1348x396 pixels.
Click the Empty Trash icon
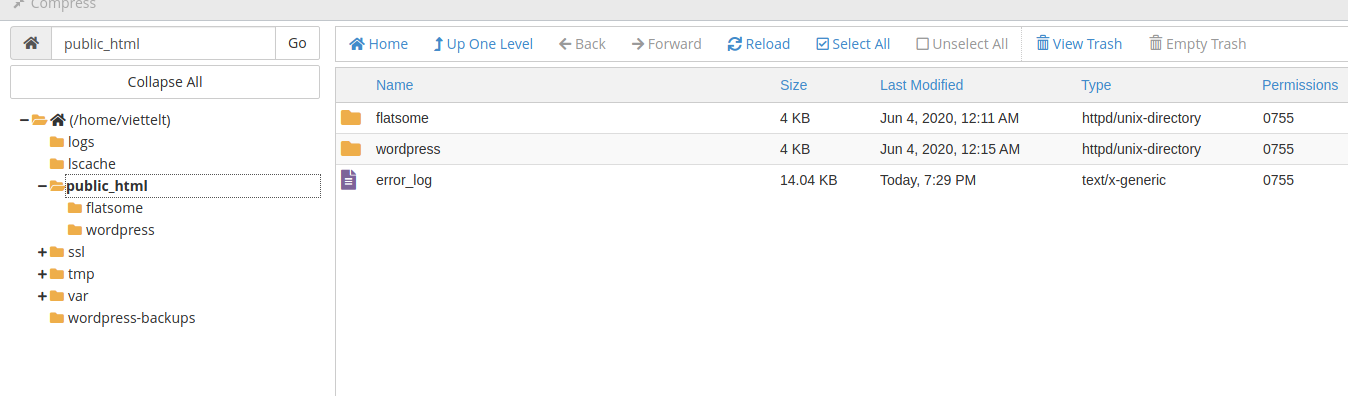[1156, 44]
